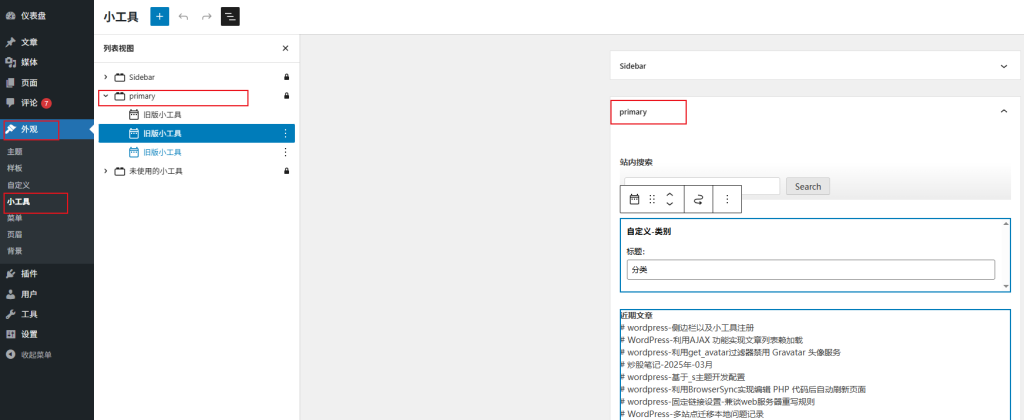The width and height of the screenshot is (1024, 420).
Task: Toggle the list view button
Action: [x=230, y=16]
